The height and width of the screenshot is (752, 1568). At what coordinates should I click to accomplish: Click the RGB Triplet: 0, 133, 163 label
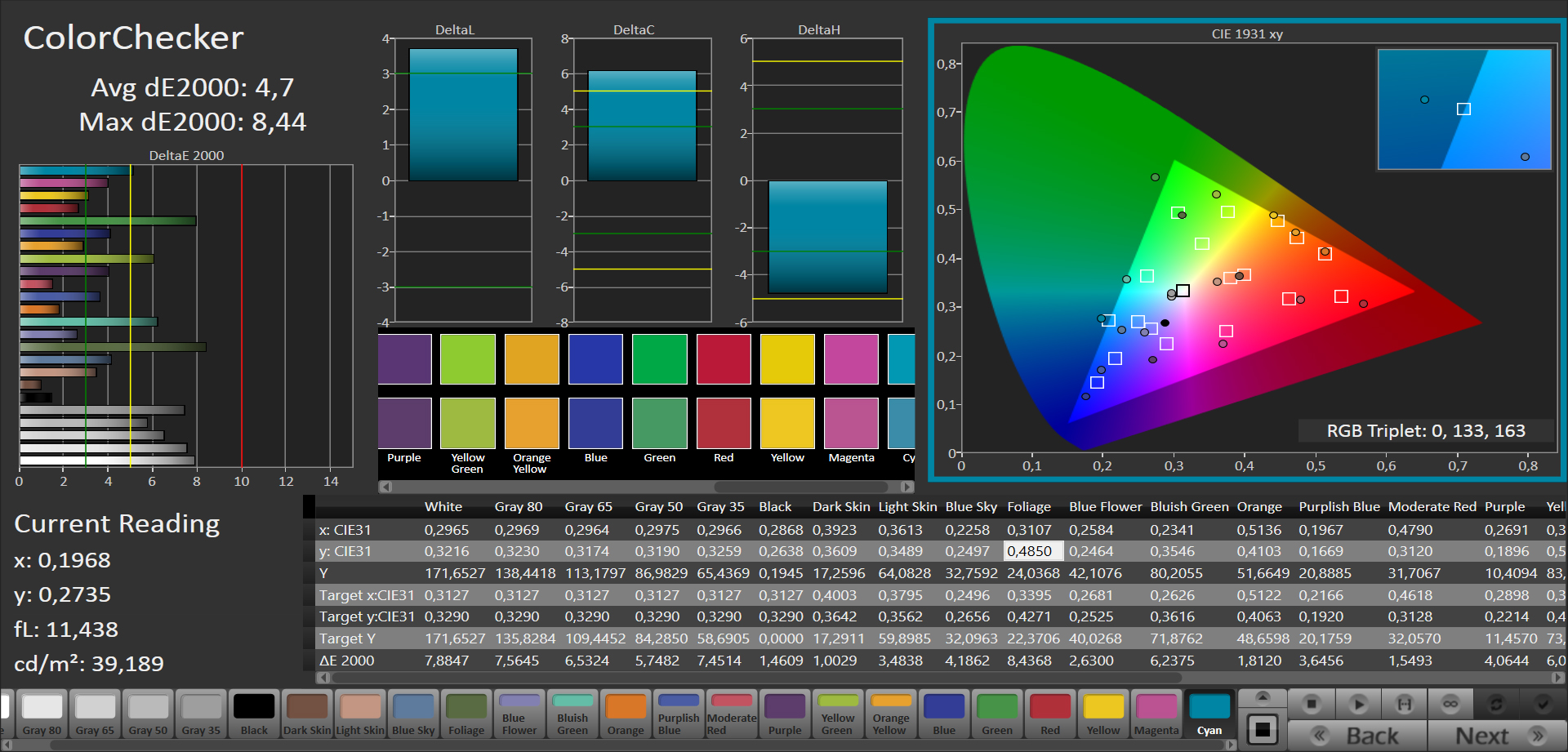tap(1425, 430)
